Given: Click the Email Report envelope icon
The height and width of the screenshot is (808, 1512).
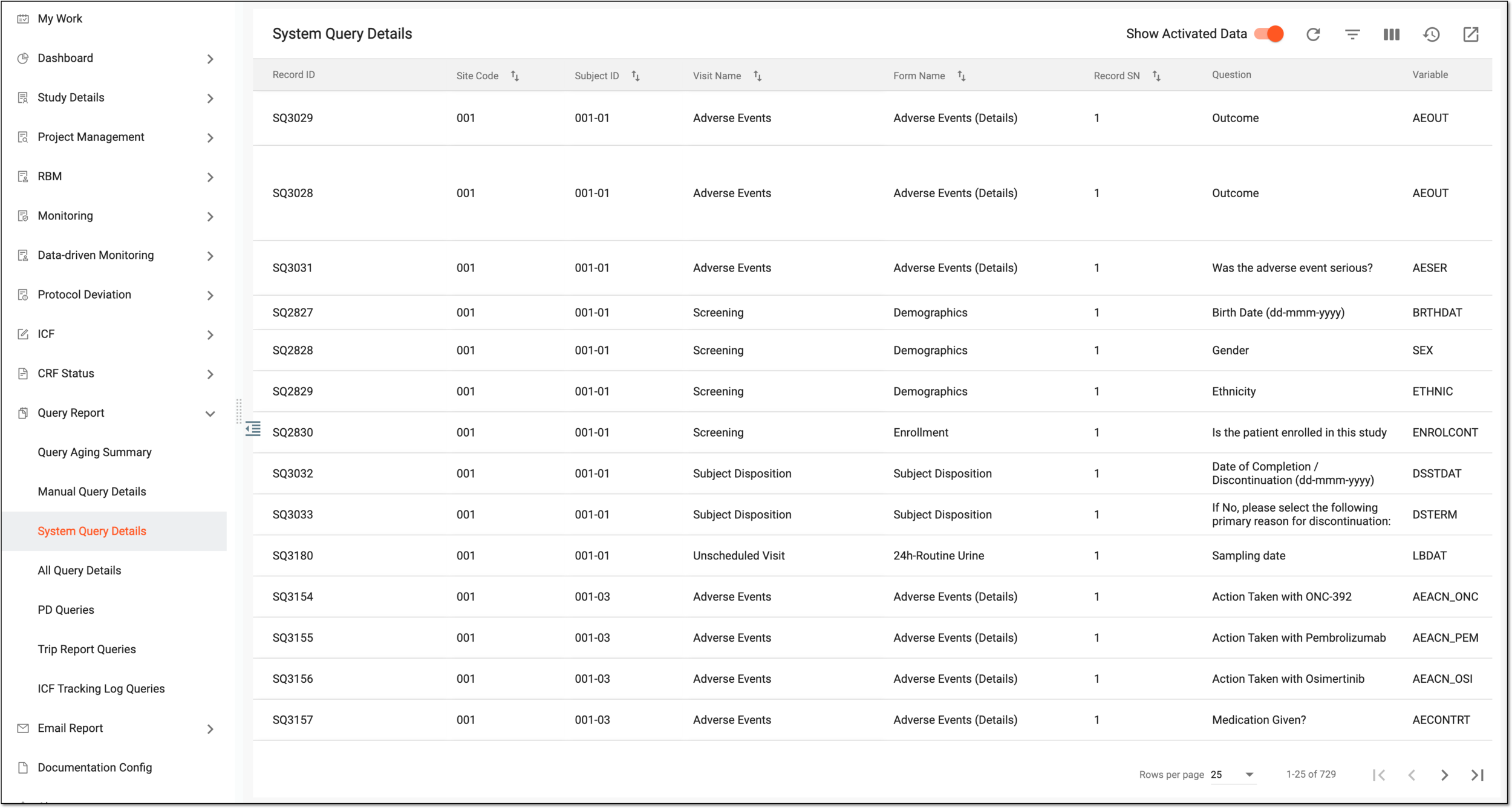Looking at the screenshot, I should coord(23,728).
